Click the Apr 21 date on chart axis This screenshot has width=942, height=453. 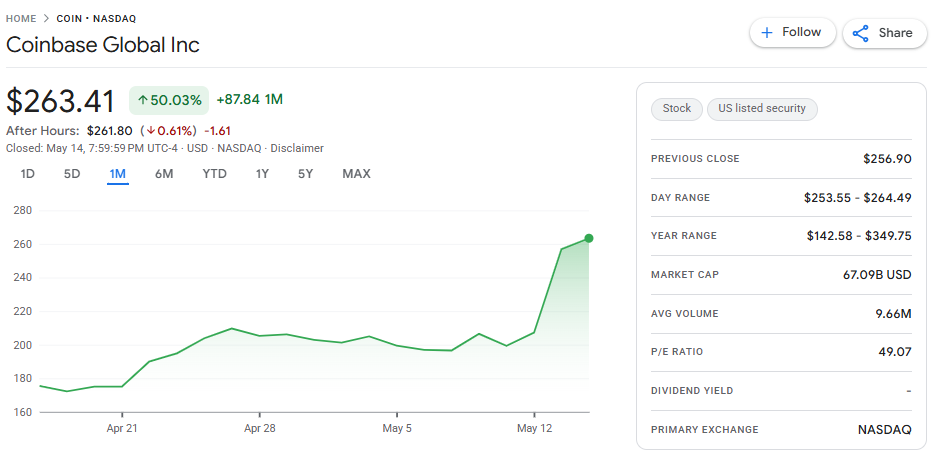122,430
